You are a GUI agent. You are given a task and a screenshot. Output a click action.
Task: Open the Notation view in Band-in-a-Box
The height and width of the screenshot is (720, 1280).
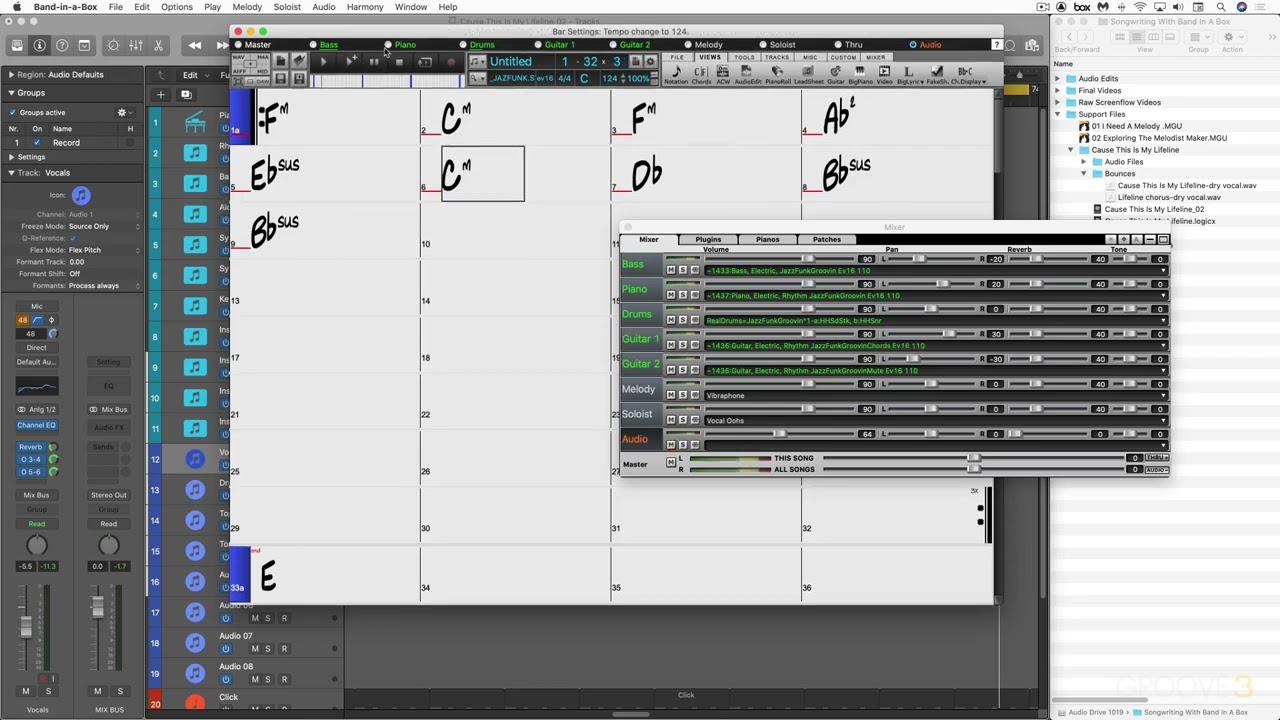coord(676,73)
